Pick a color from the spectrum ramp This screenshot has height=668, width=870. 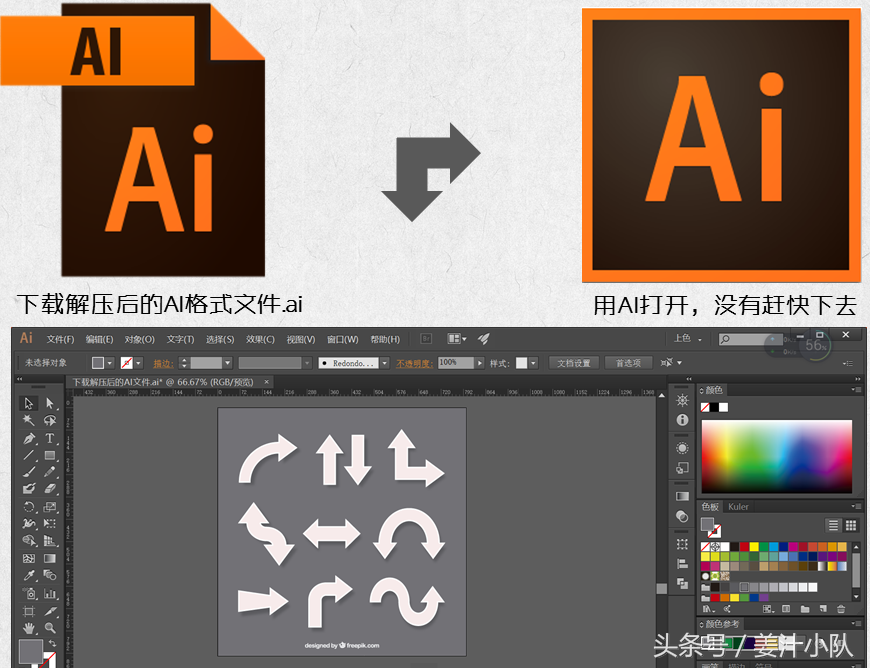tap(776, 456)
